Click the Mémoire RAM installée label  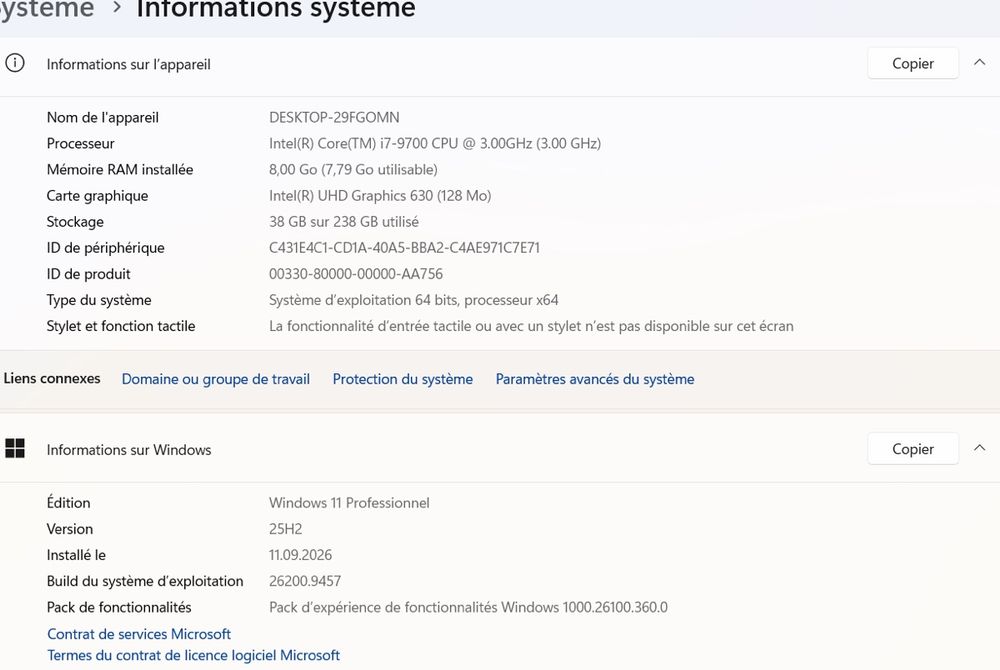(120, 170)
